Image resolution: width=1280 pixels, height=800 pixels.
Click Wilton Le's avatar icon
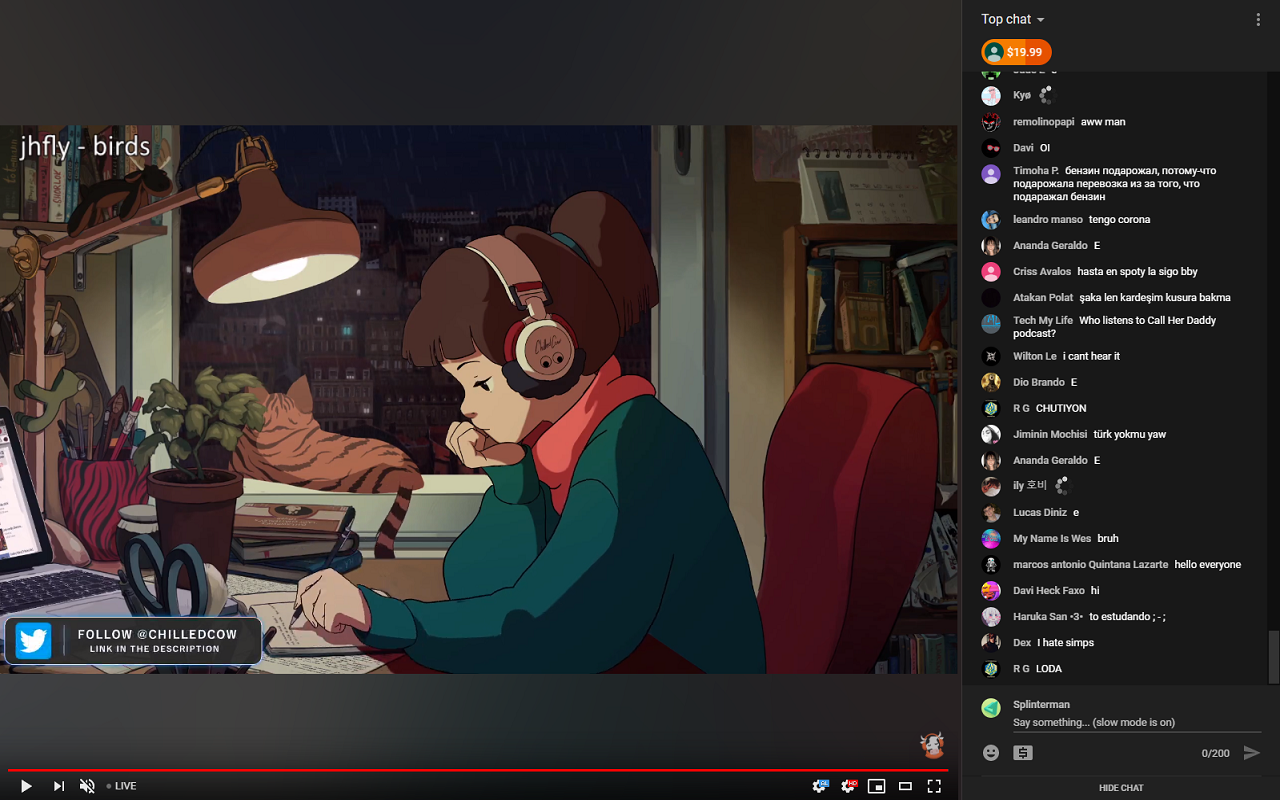tap(991, 356)
